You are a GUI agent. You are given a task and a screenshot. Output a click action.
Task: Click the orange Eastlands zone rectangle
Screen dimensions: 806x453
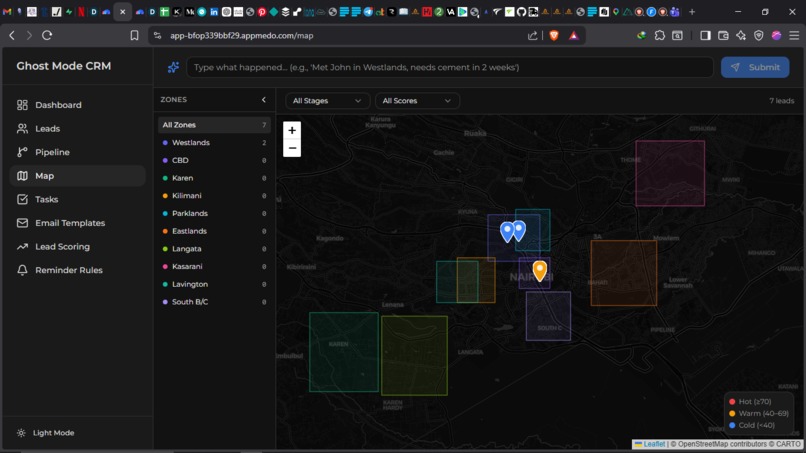pos(624,273)
